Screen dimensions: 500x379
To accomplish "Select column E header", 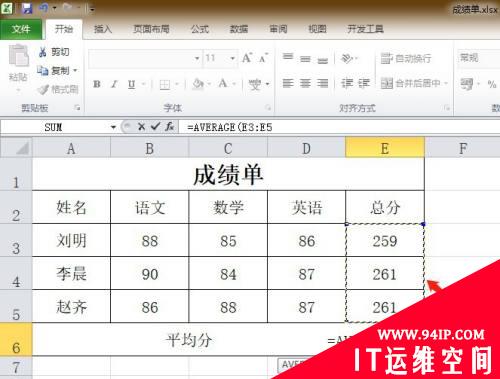I will pos(385,148).
